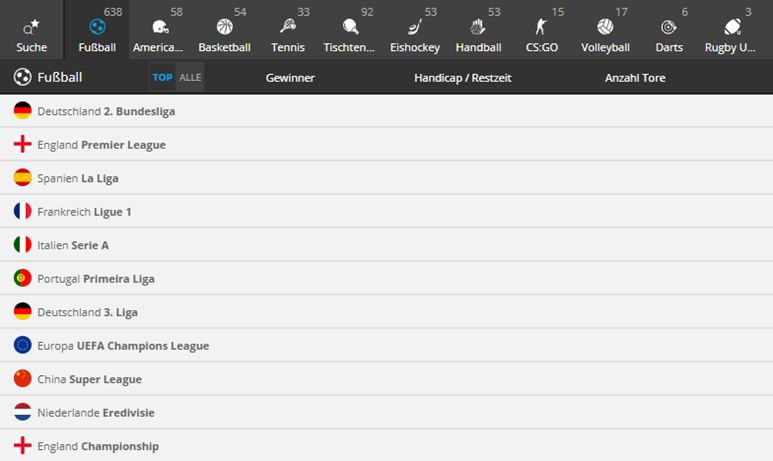The image size is (773, 461).
Task: Click the CS:GO tab label
Action: 542,48
